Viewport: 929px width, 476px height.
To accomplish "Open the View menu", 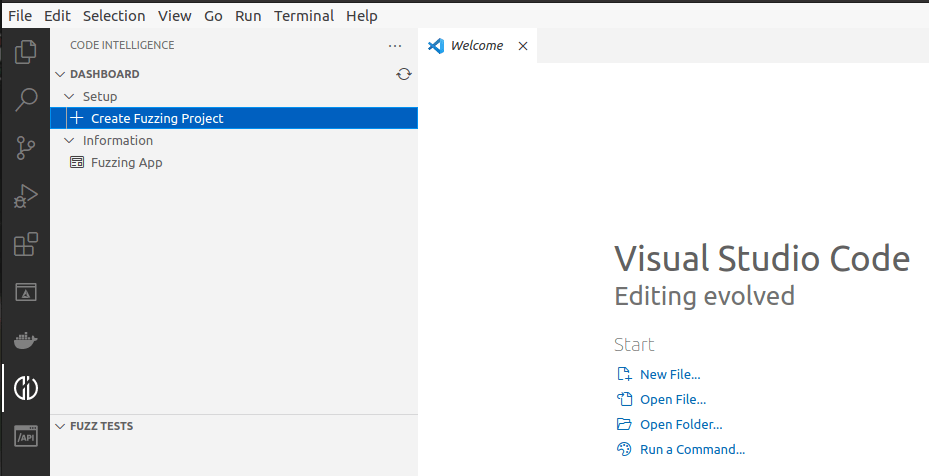I will click(175, 16).
